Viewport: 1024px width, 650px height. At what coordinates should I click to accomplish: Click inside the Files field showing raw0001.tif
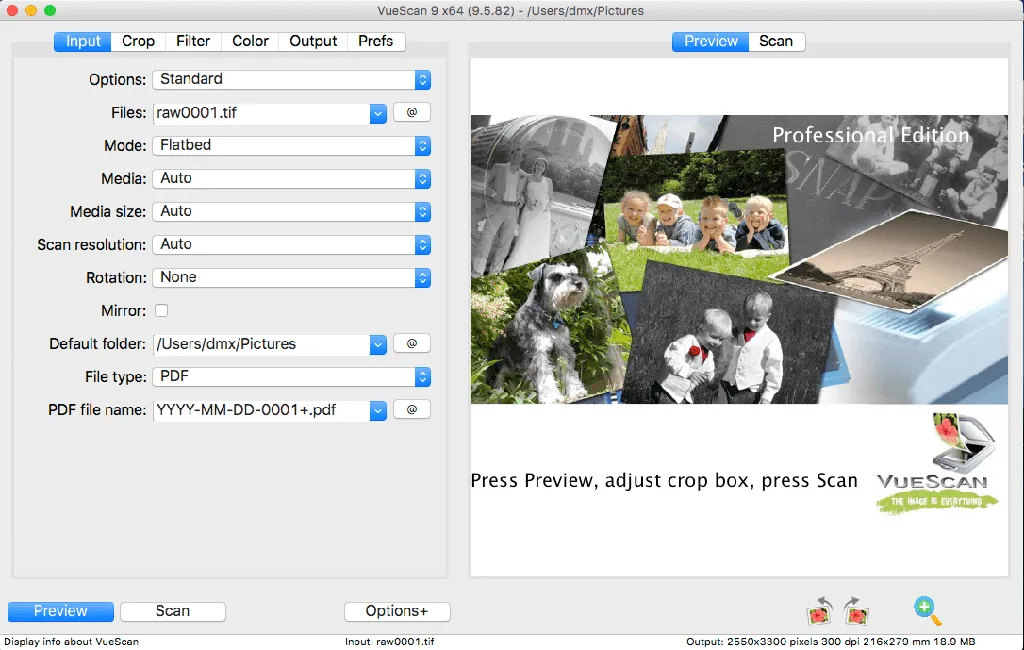pos(260,112)
